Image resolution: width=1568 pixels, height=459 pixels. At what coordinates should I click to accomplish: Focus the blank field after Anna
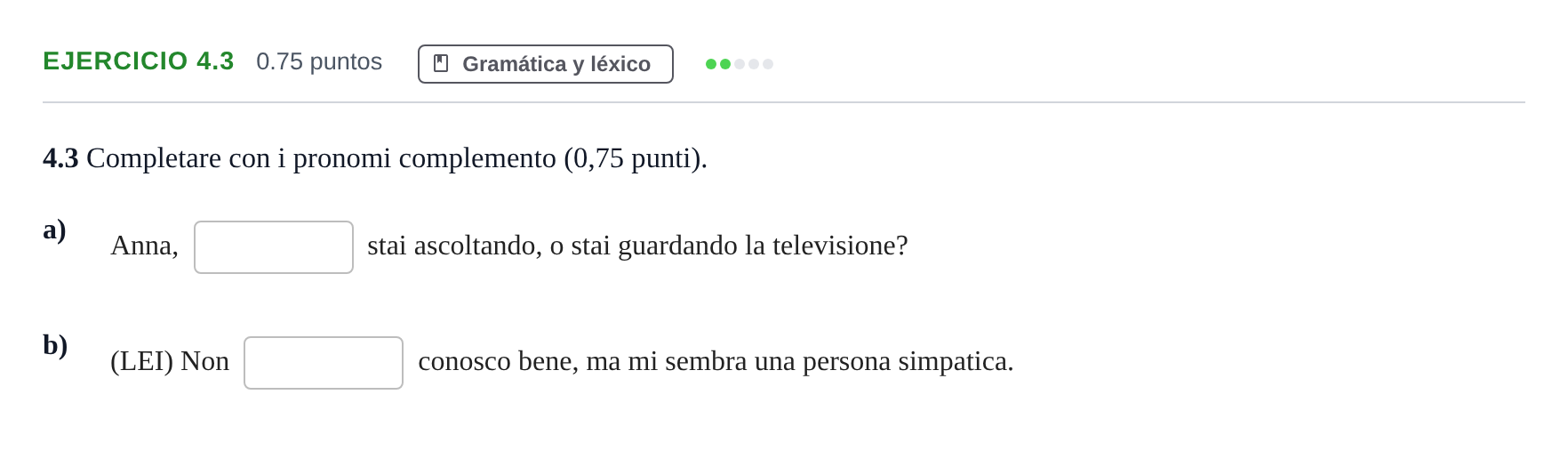(x=274, y=247)
